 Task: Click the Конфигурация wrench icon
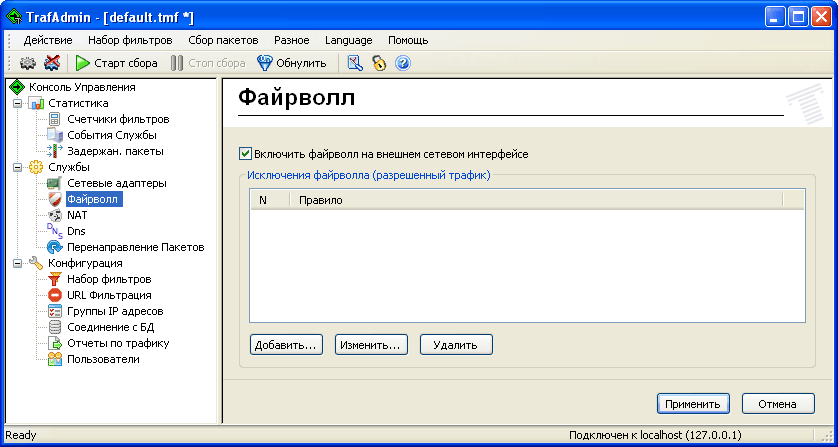tap(36, 263)
